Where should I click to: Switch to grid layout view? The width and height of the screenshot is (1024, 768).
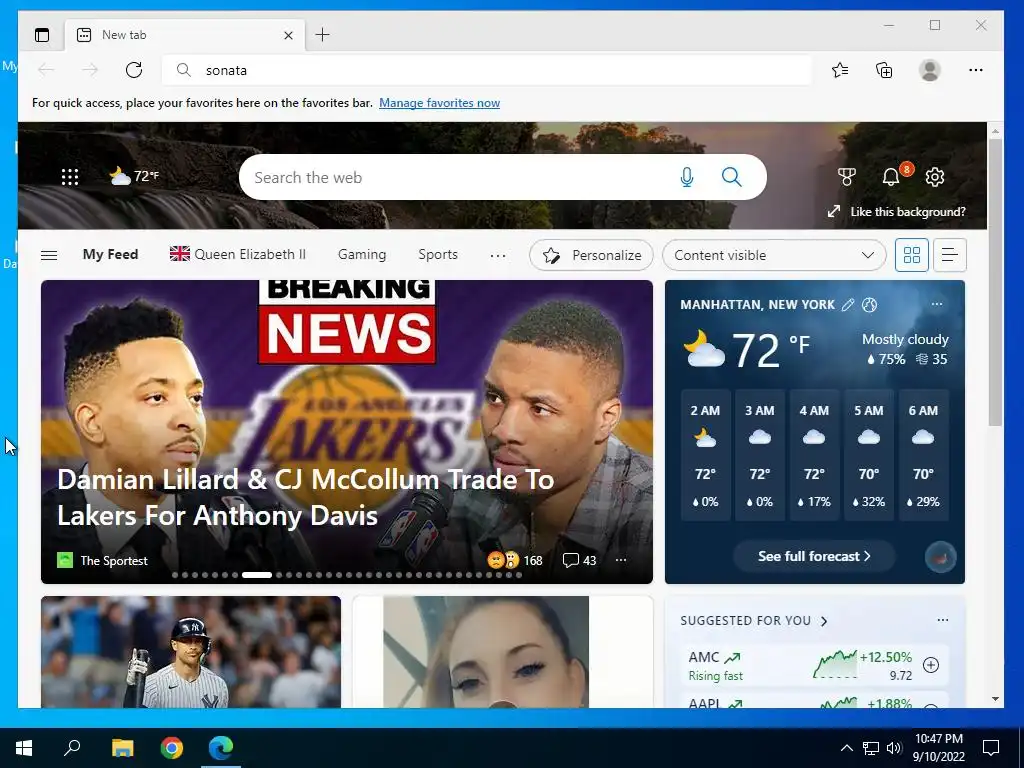tap(912, 255)
